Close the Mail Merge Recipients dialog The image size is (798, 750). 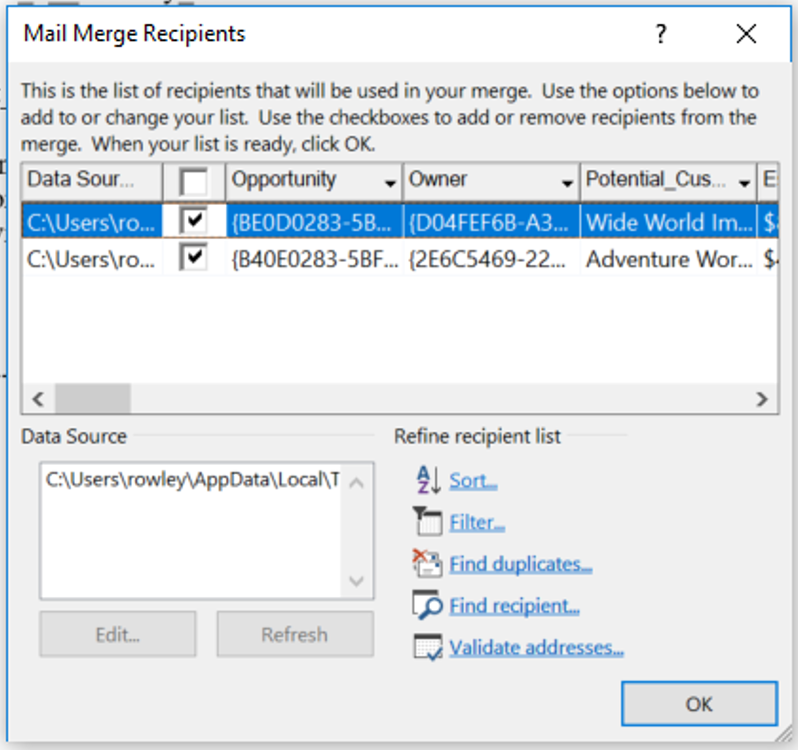click(746, 34)
